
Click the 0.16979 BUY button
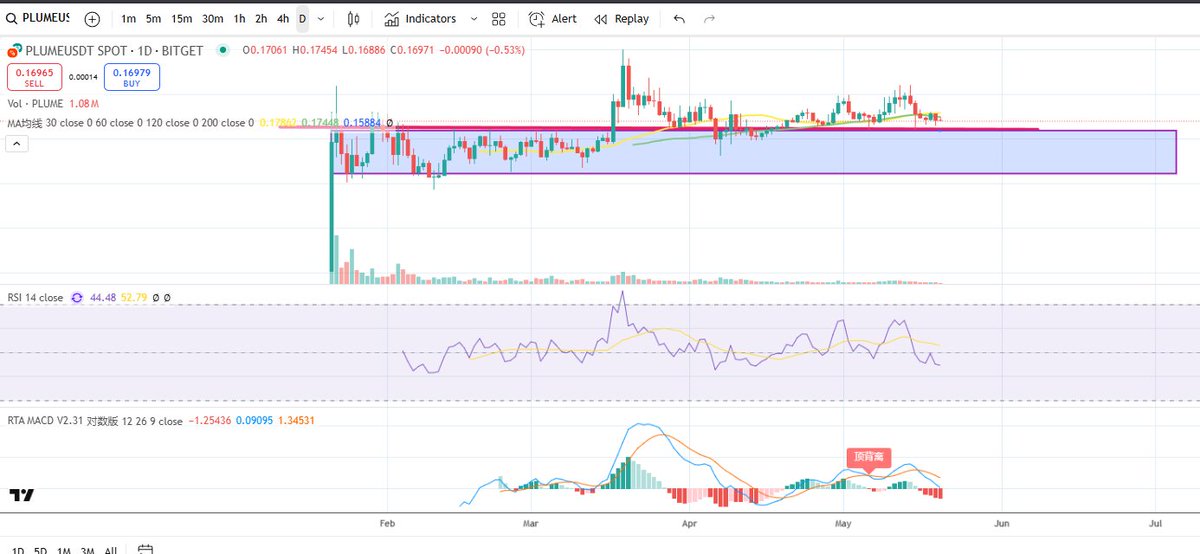click(x=132, y=77)
